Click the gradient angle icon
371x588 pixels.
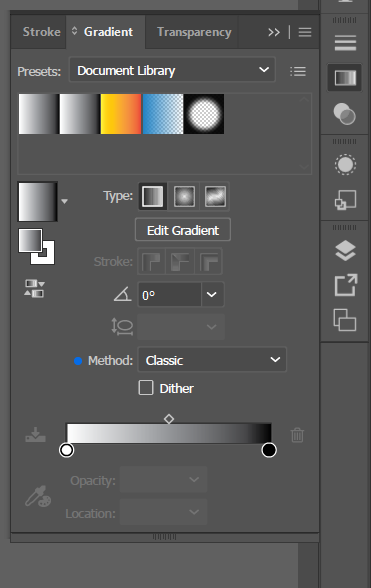[123, 294]
